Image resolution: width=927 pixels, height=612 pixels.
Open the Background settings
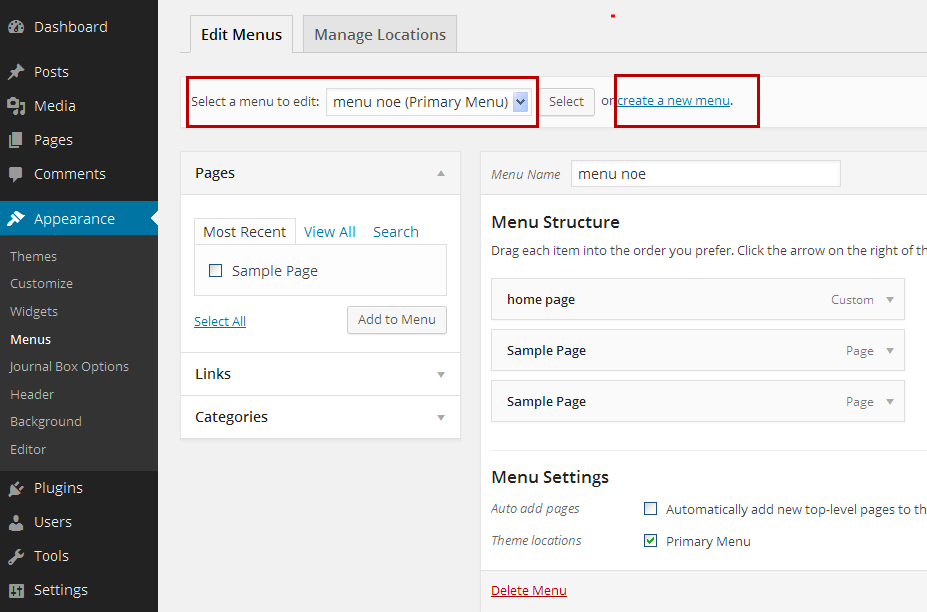click(46, 422)
